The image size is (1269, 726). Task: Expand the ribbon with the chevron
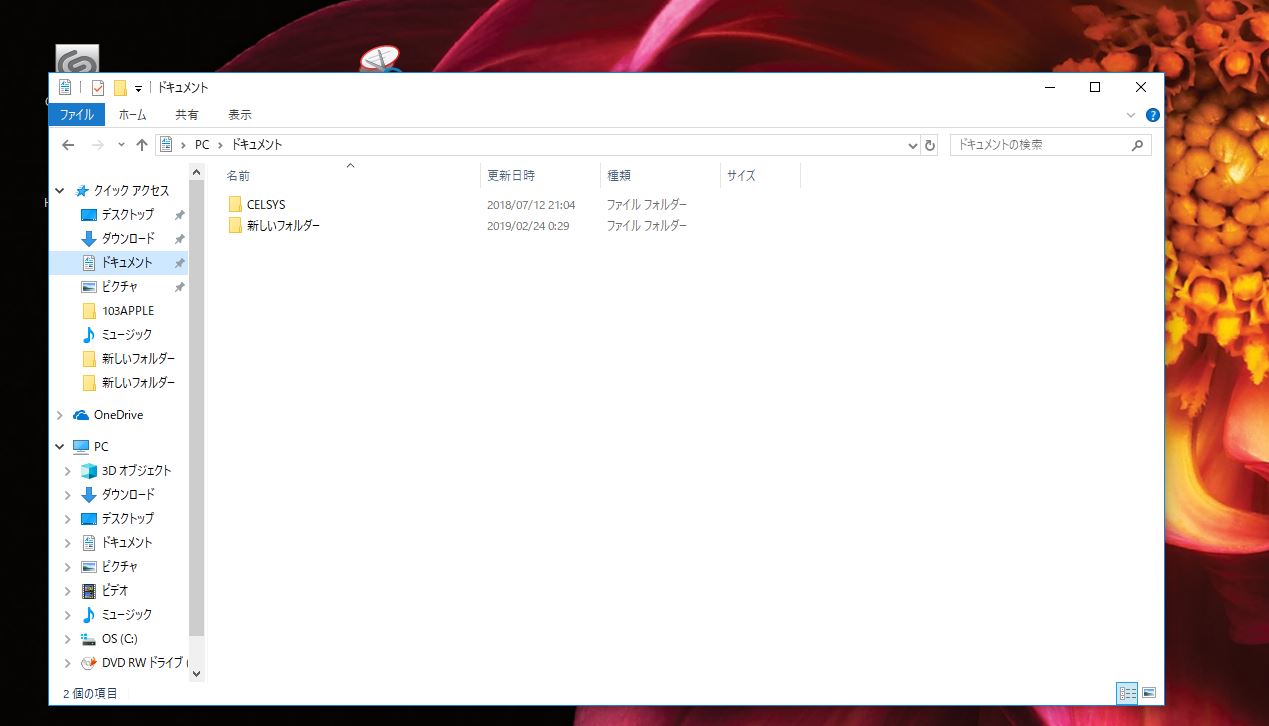tap(1132, 115)
